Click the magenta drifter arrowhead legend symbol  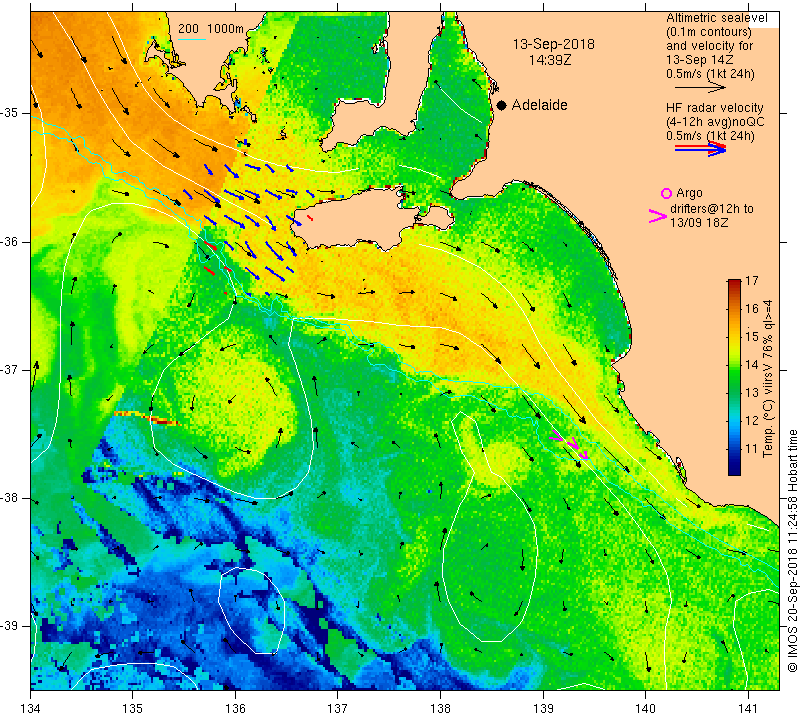[x=658, y=216]
